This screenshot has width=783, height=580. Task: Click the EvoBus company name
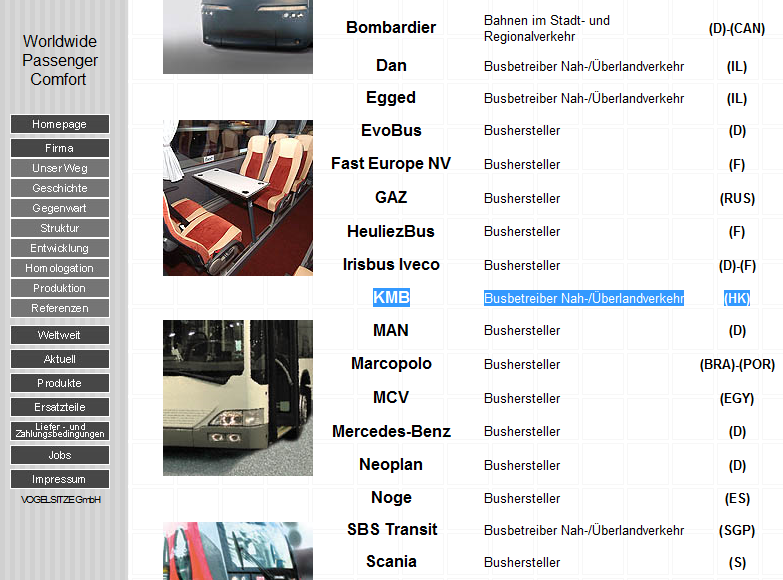[391, 130]
